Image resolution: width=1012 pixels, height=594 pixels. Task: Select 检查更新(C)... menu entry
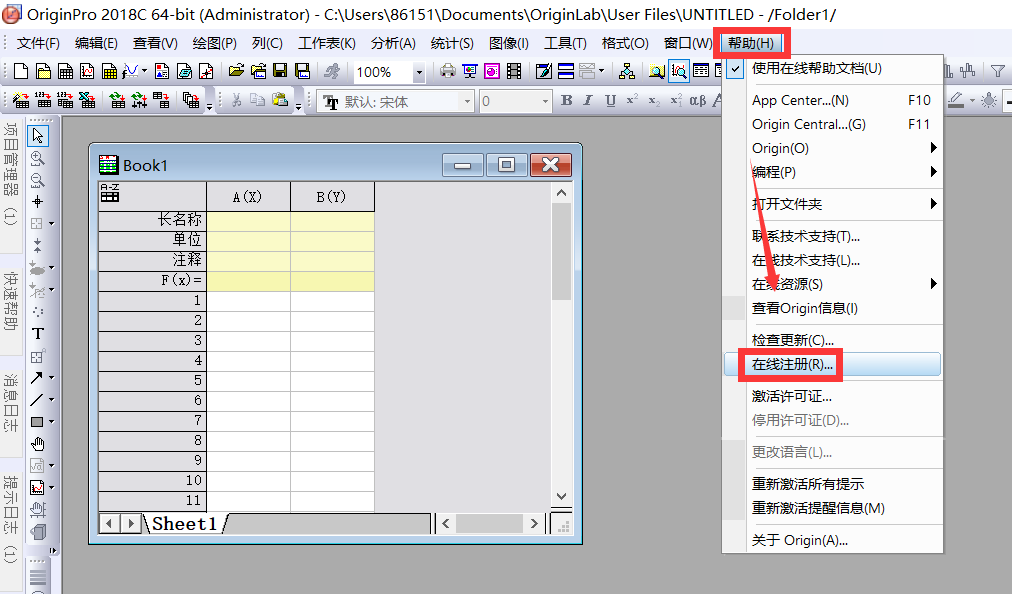833,340
